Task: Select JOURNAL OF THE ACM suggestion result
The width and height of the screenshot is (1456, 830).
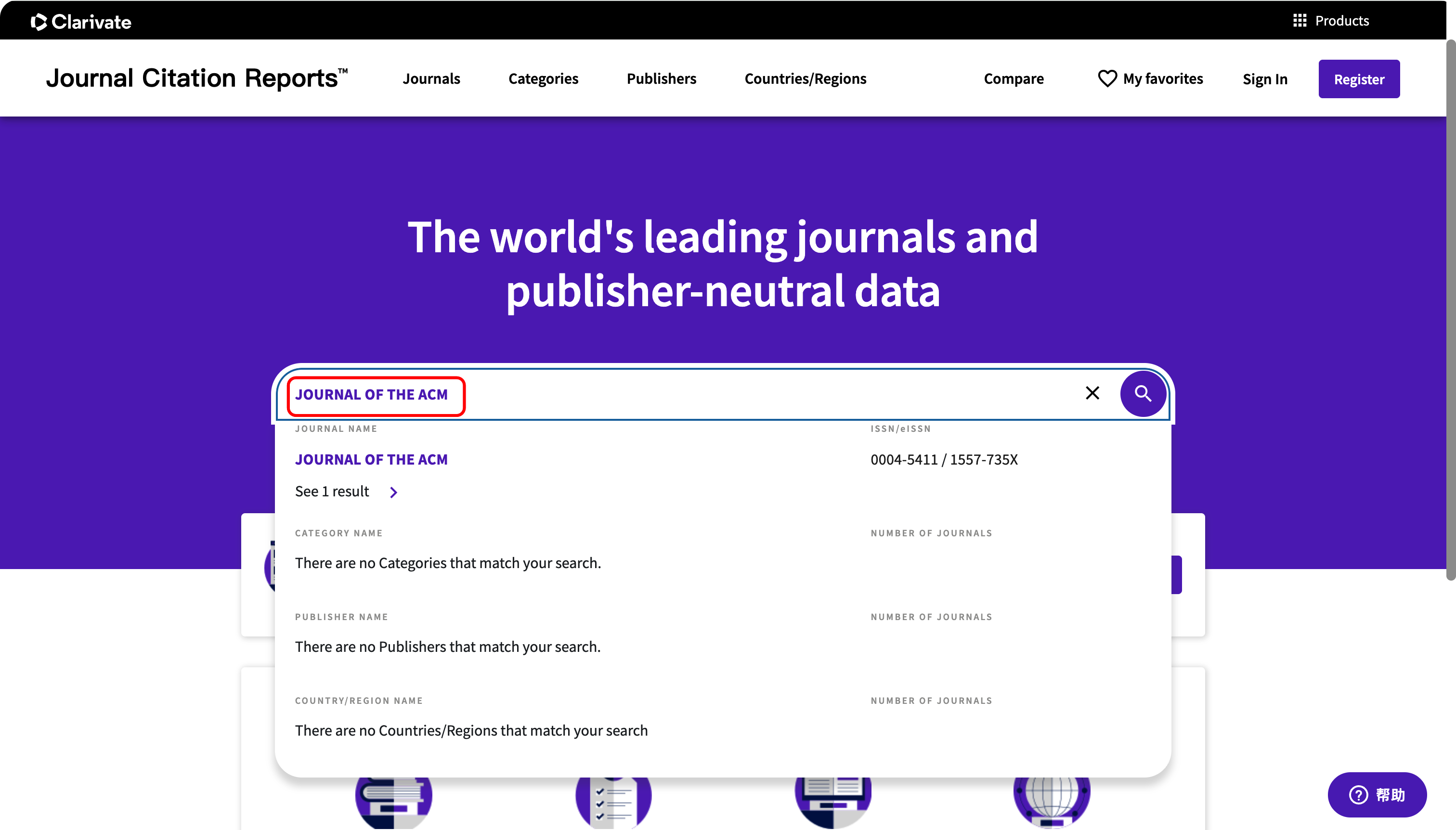Action: (371, 459)
